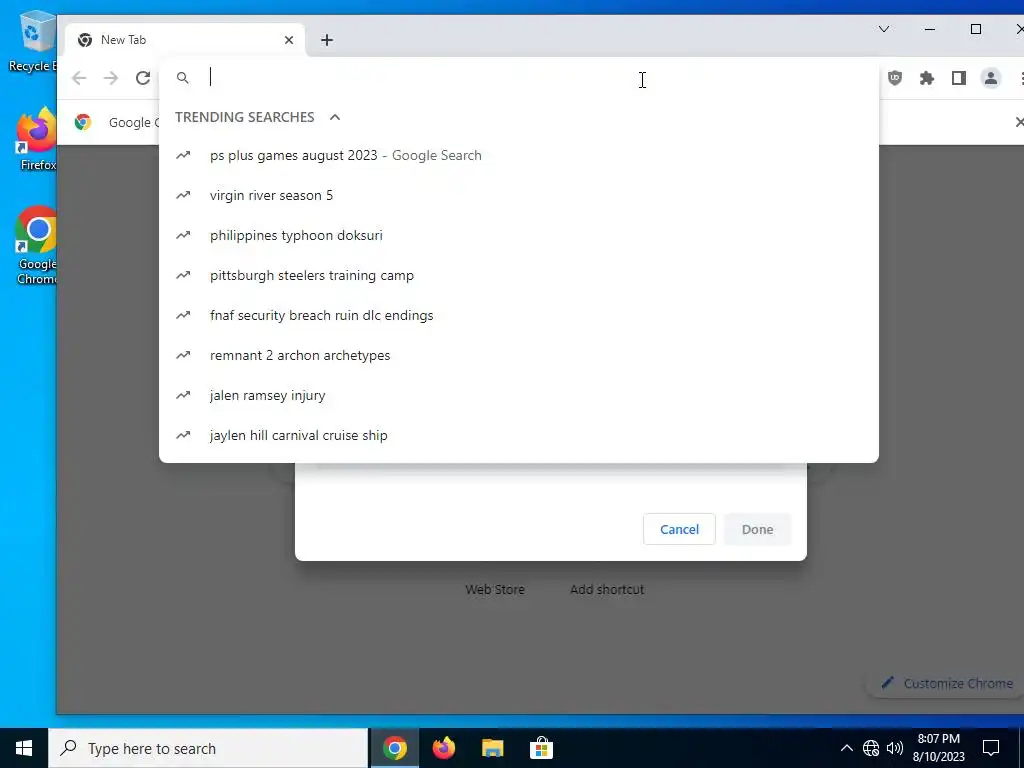Open the Windows Start menu
The width and height of the screenshot is (1024, 768).
[x=24, y=748]
